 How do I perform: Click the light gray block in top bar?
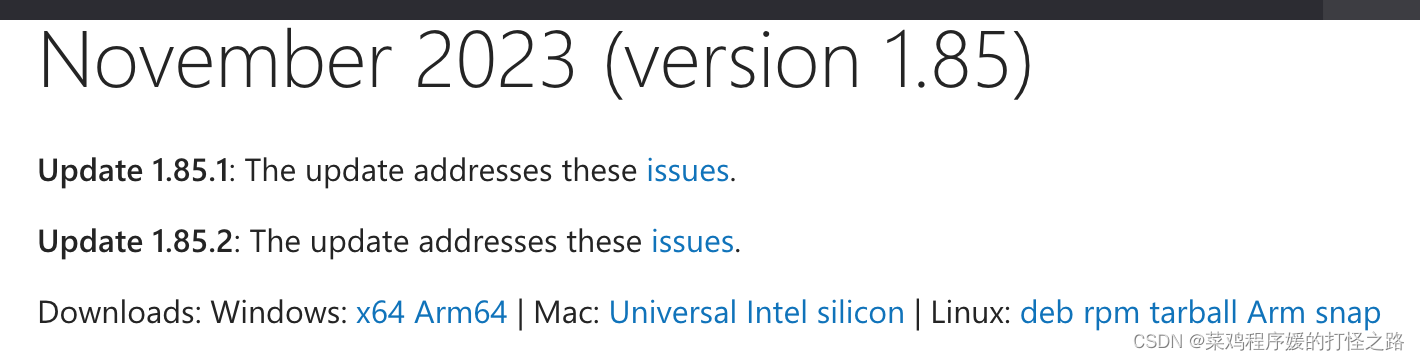1371,10
